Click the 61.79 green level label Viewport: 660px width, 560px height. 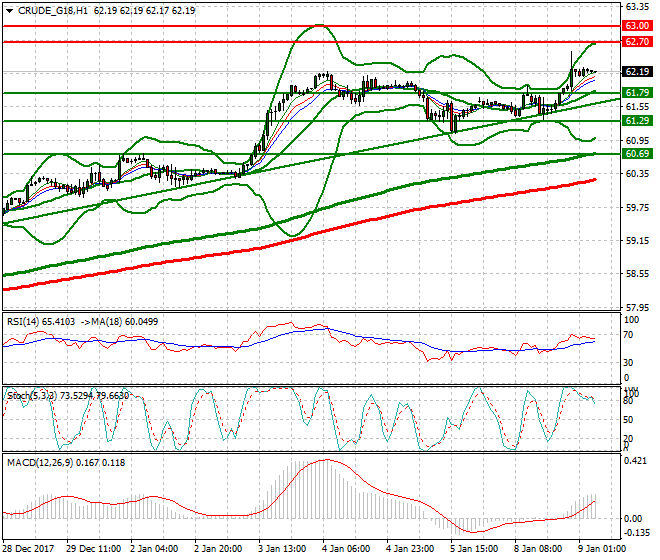tap(637, 93)
